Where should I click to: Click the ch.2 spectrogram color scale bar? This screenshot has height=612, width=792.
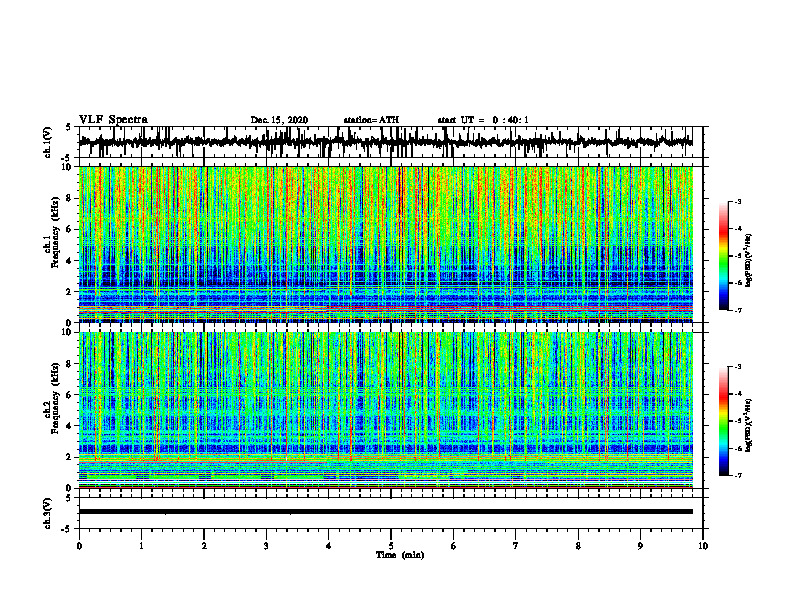tap(724, 421)
